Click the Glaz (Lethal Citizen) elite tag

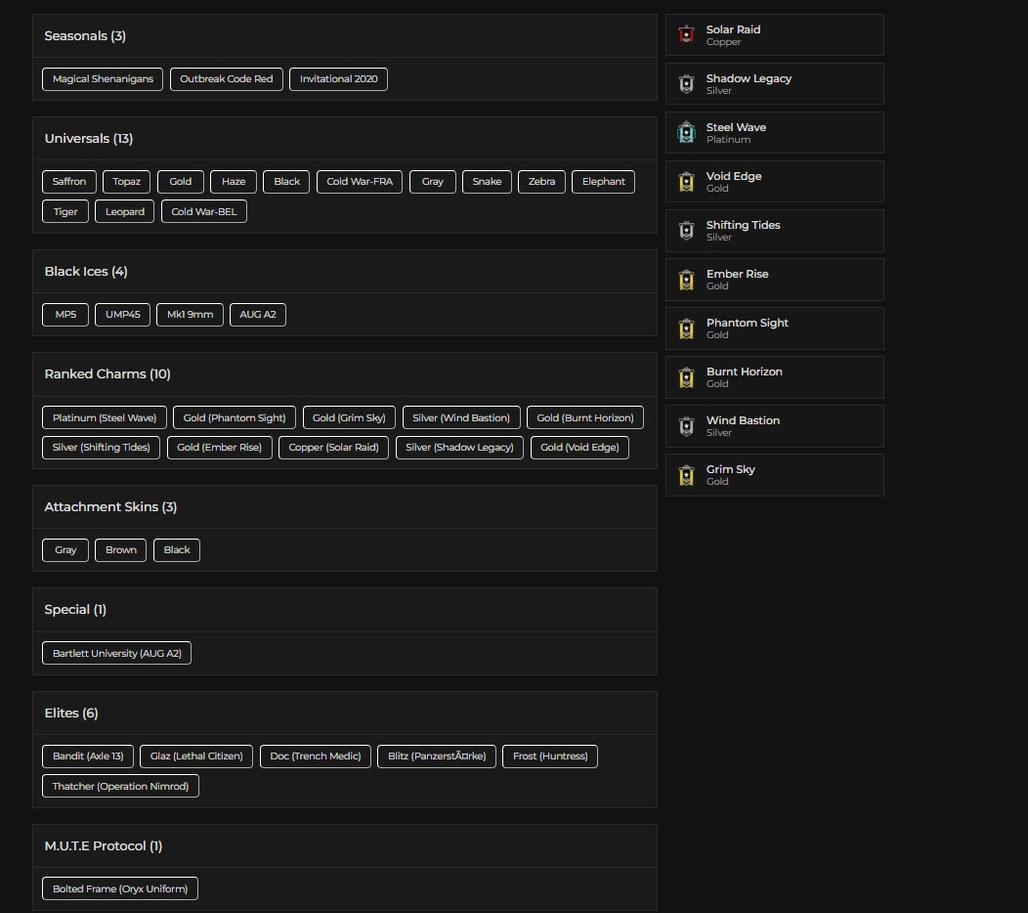(196, 757)
